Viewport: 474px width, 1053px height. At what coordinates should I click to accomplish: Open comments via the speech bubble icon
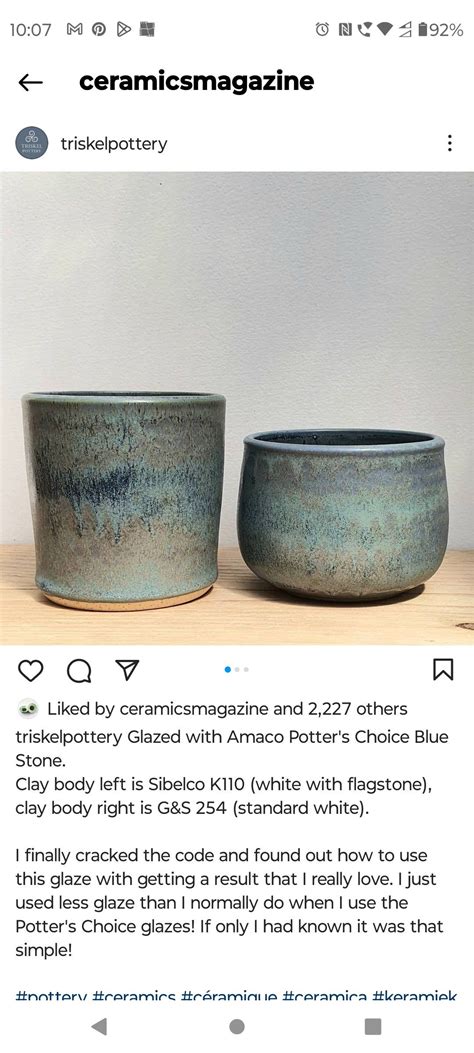pyautogui.click(x=79, y=670)
